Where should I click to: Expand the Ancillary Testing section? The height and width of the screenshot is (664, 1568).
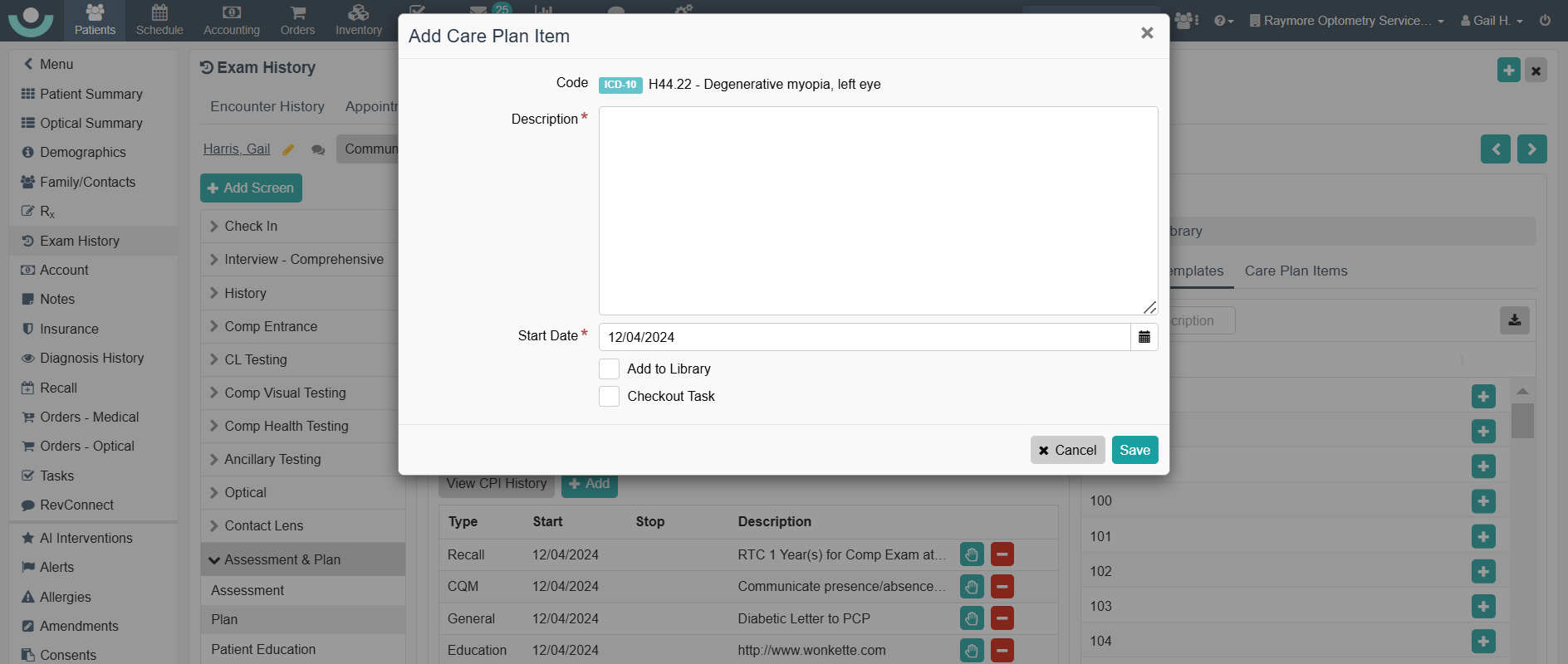tap(272, 459)
